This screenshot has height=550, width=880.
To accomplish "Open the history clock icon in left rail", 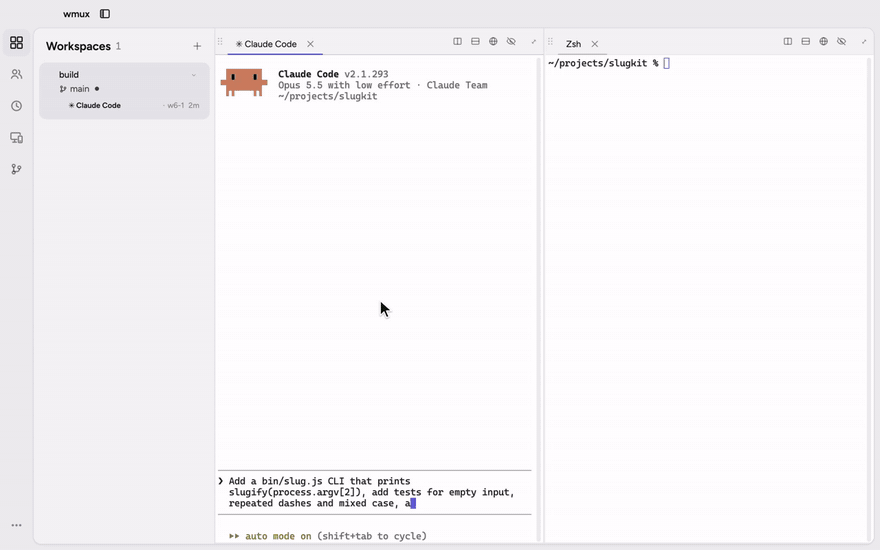I will pos(16,106).
